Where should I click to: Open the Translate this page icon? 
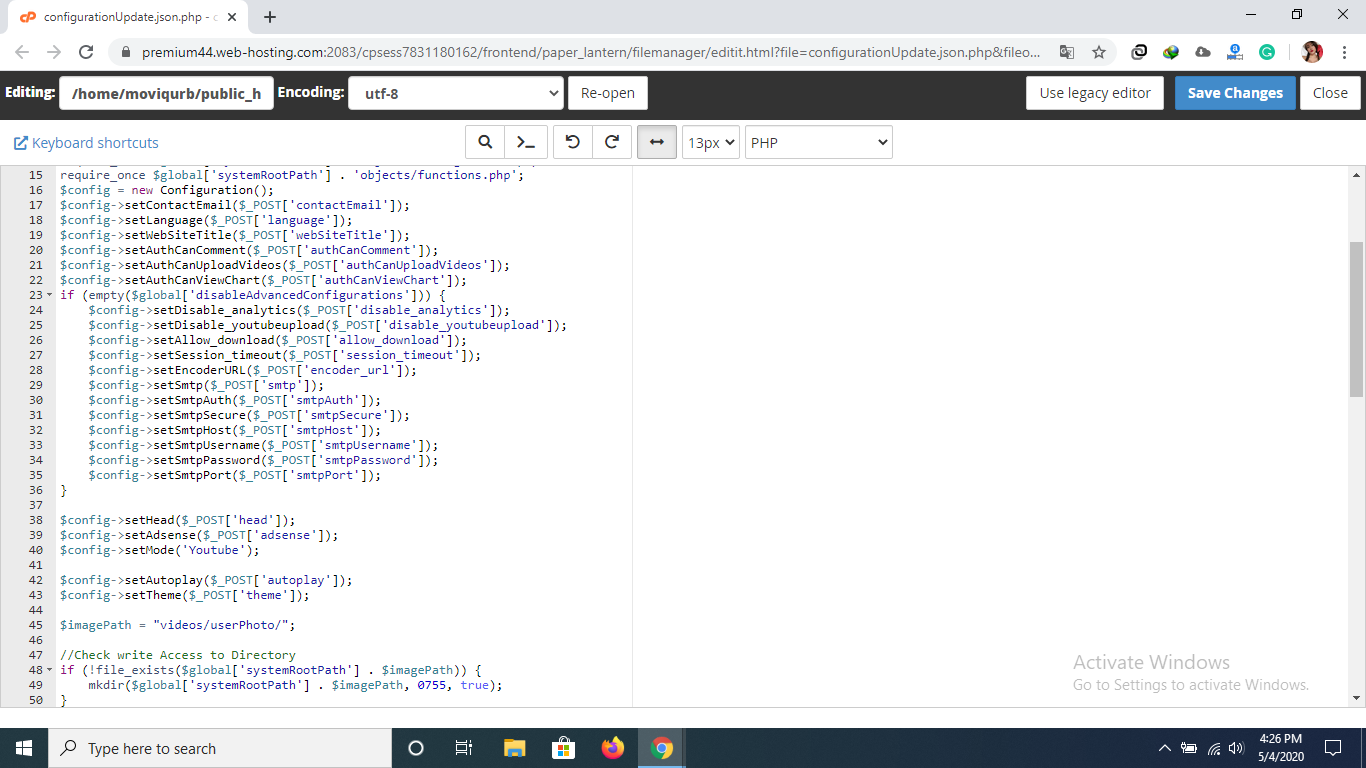click(x=1067, y=52)
